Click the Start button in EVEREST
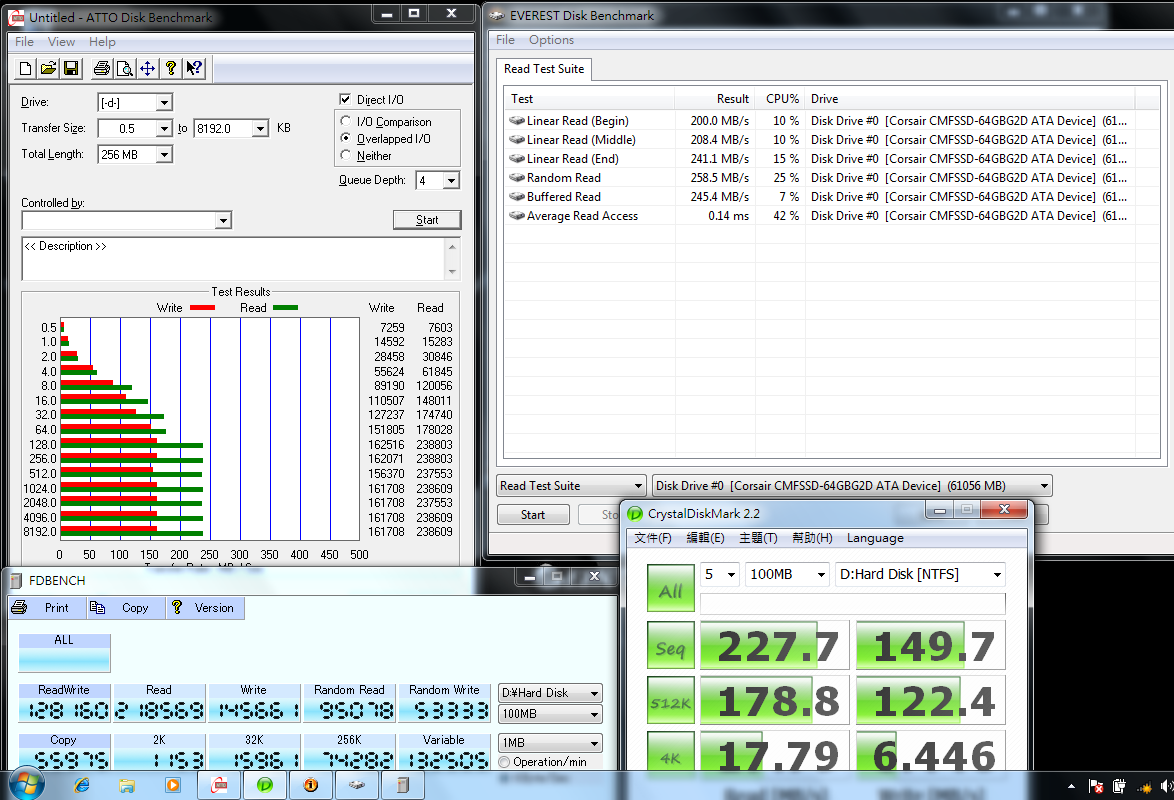1174x800 pixels. [x=533, y=515]
